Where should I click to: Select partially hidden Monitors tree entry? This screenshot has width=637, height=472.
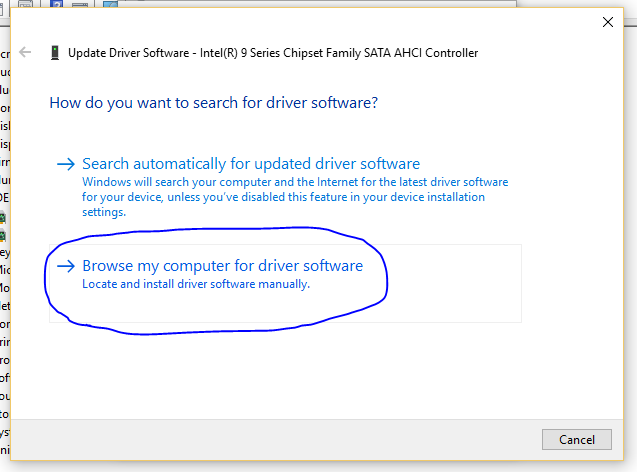(x=5, y=289)
